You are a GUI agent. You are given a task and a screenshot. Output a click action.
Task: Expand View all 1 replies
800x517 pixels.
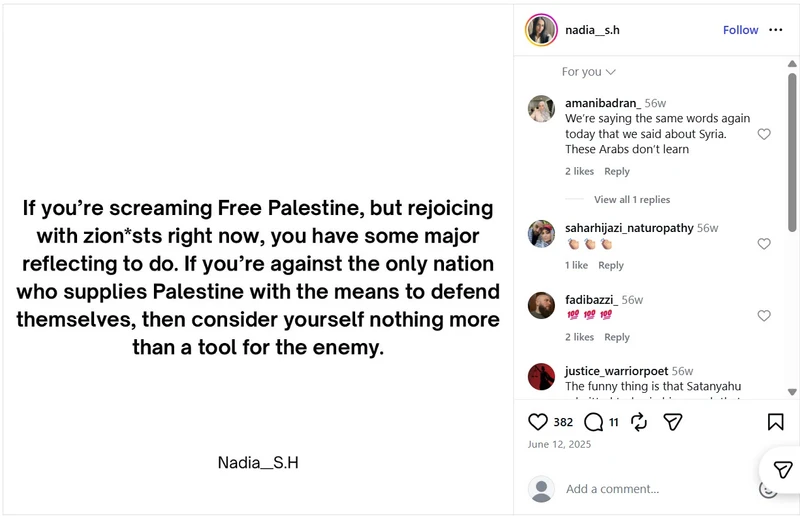coord(632,200)
